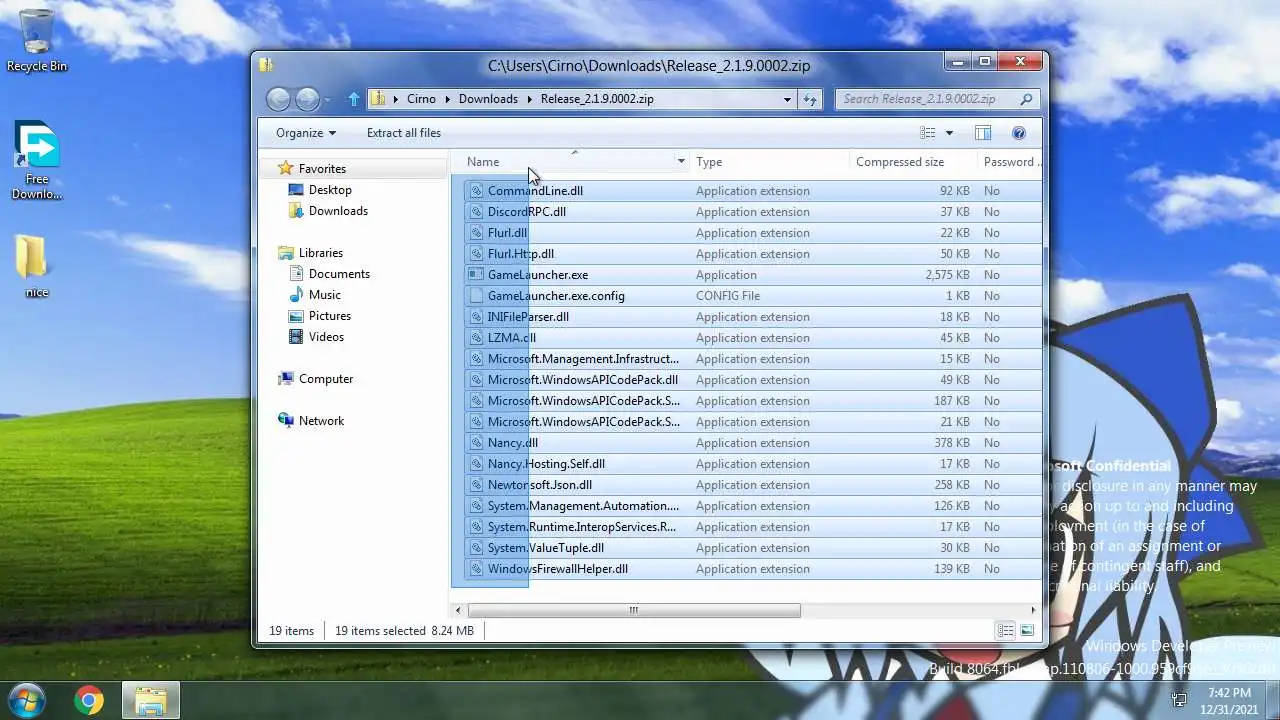Open the Videos library
The image size is (1280, 720).
coord(326,337)
